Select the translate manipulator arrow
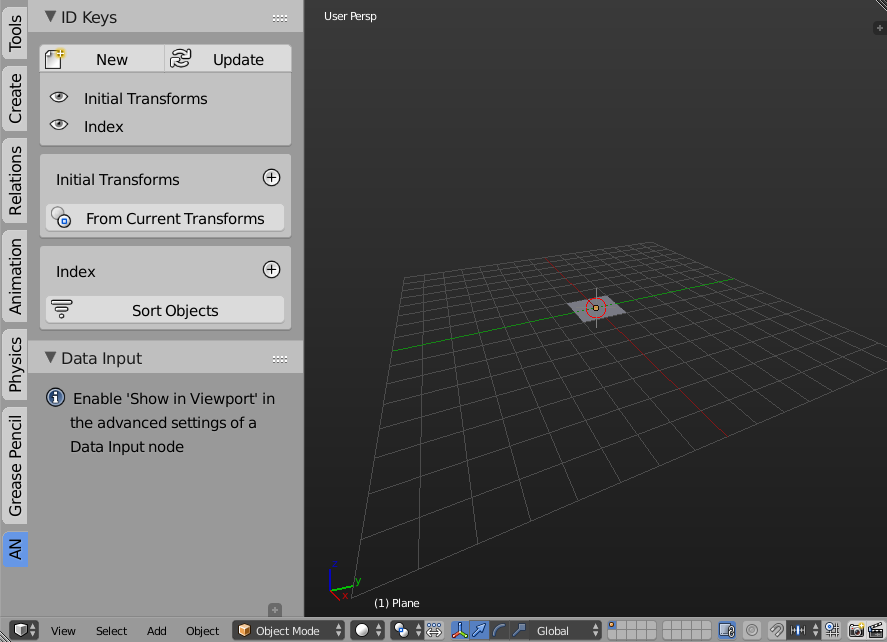 pos(479,630)
